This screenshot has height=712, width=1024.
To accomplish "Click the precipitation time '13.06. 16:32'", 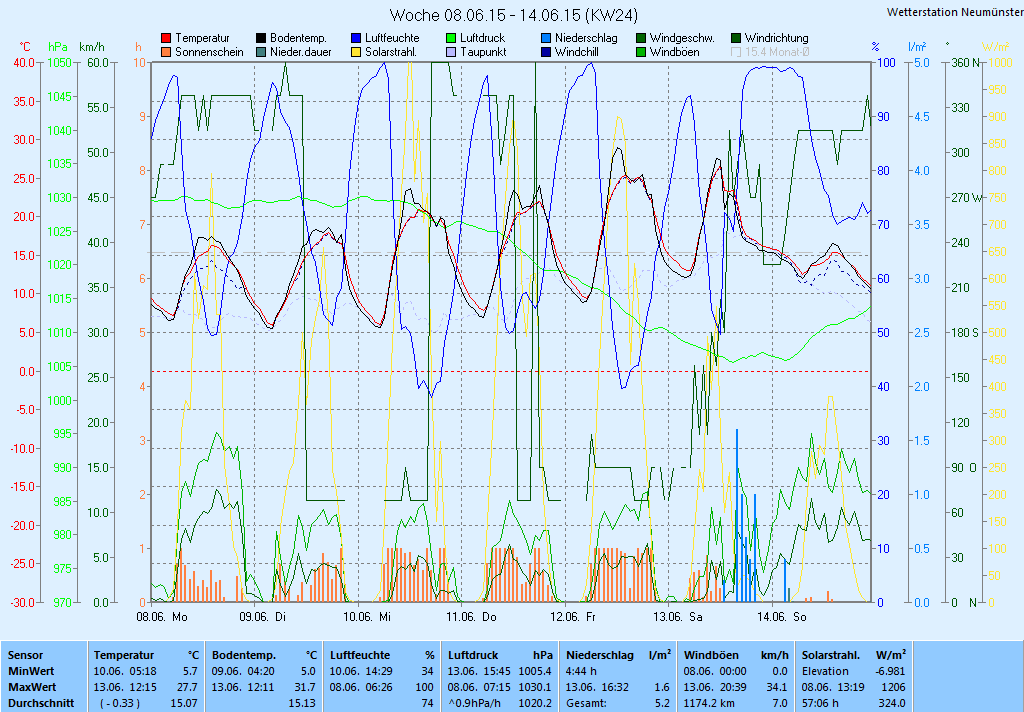I will click(598, 687).
